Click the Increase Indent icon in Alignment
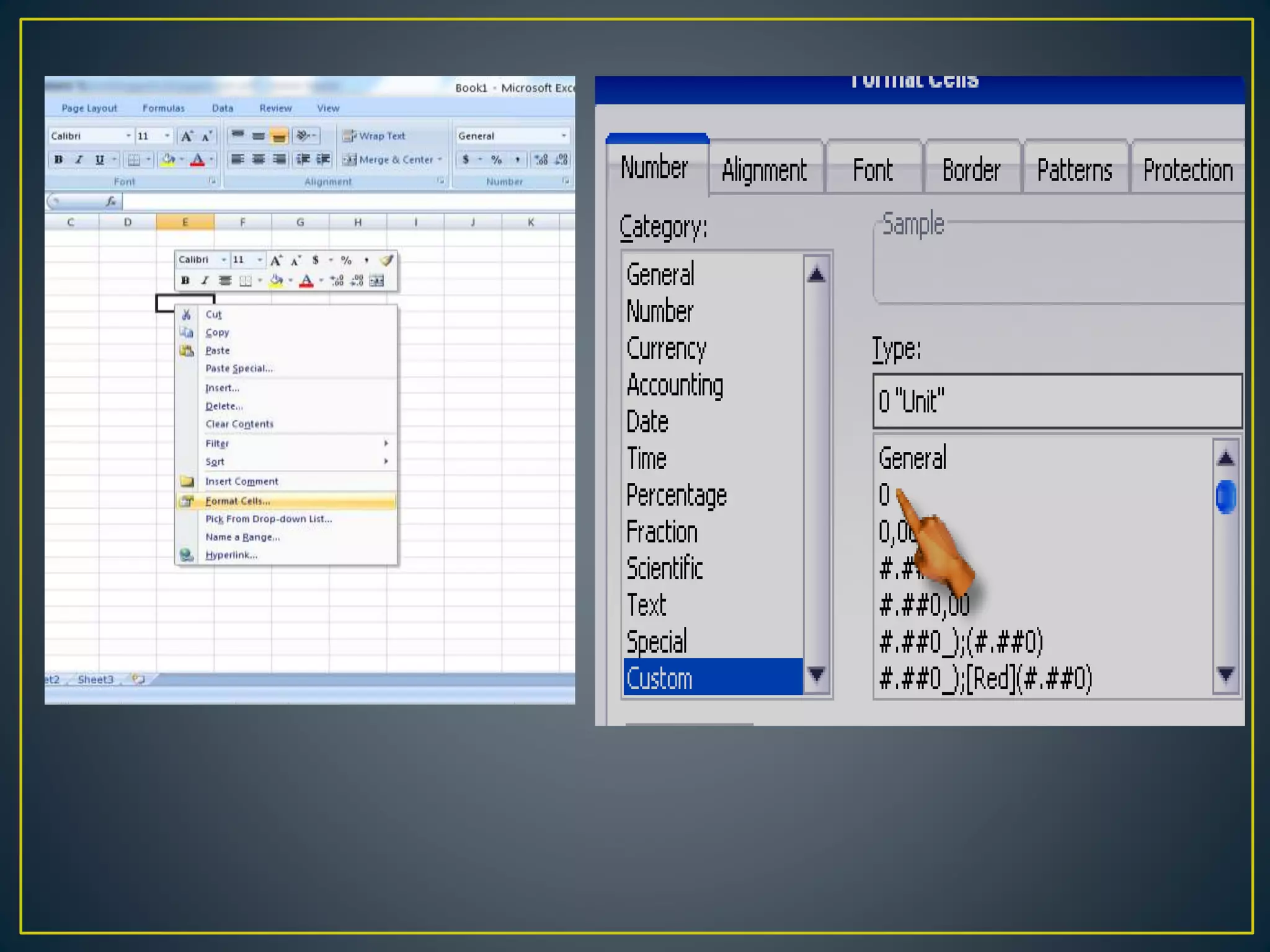Image resolution: width=1270 pixels, height=952 pixels. (x=323, y=159)
